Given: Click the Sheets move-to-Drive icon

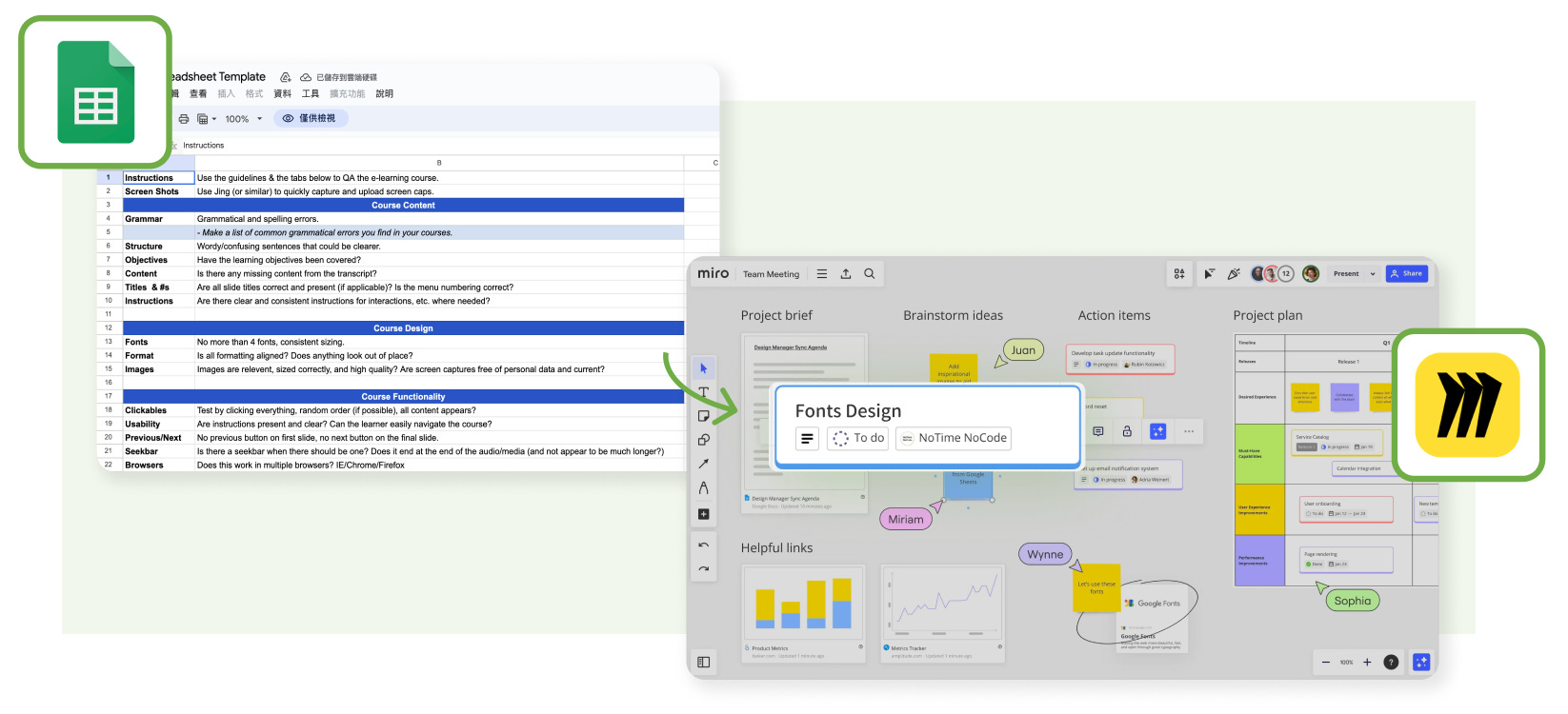Looking at the screenshot, I should 285,77.
